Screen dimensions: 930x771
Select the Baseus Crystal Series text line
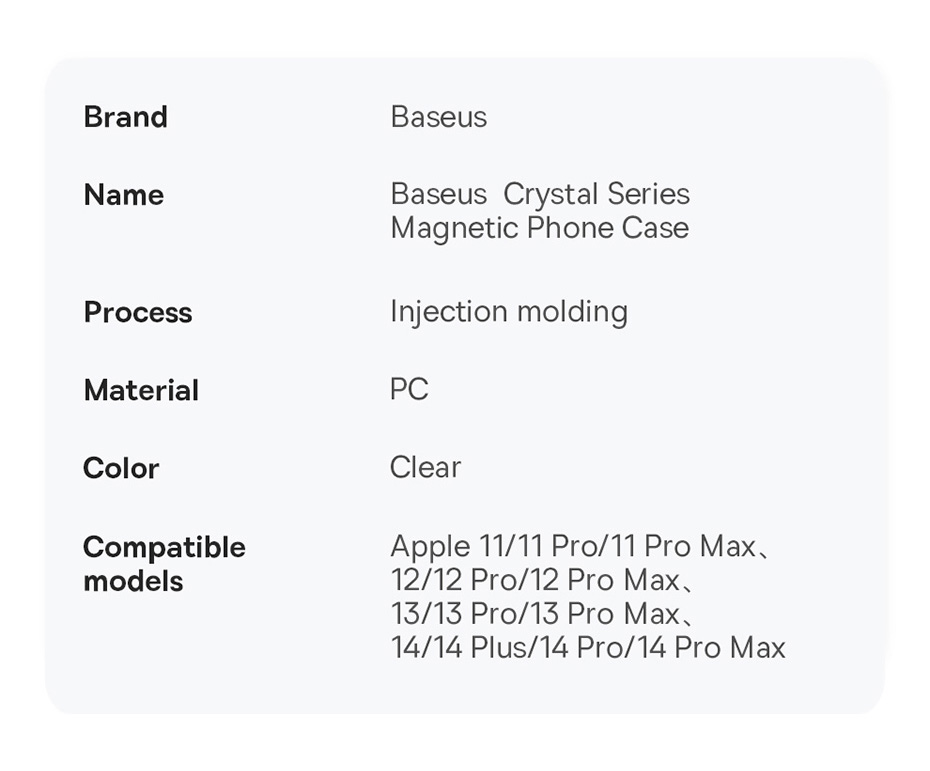click(x=539, y=194)
